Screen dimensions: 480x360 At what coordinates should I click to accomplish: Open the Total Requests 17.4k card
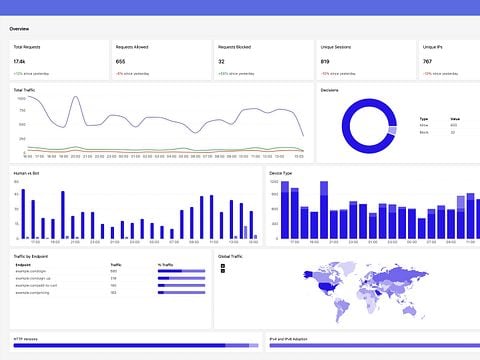59,60
